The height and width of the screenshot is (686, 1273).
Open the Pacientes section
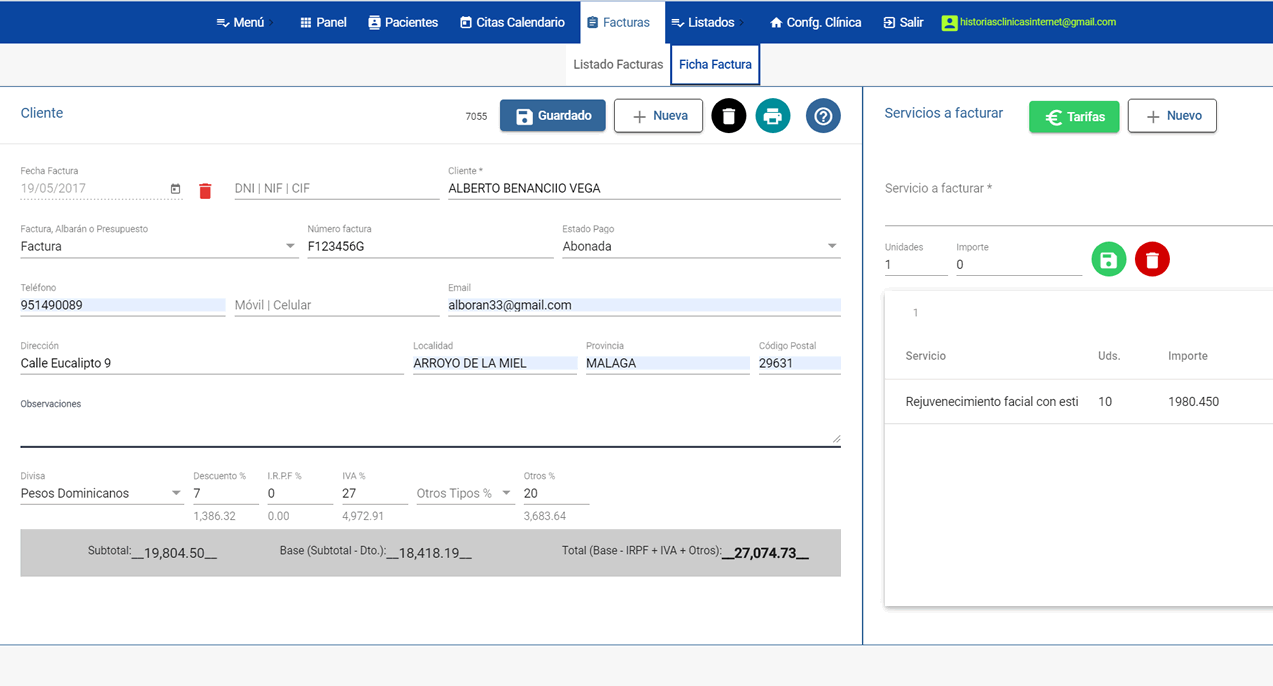403,22
